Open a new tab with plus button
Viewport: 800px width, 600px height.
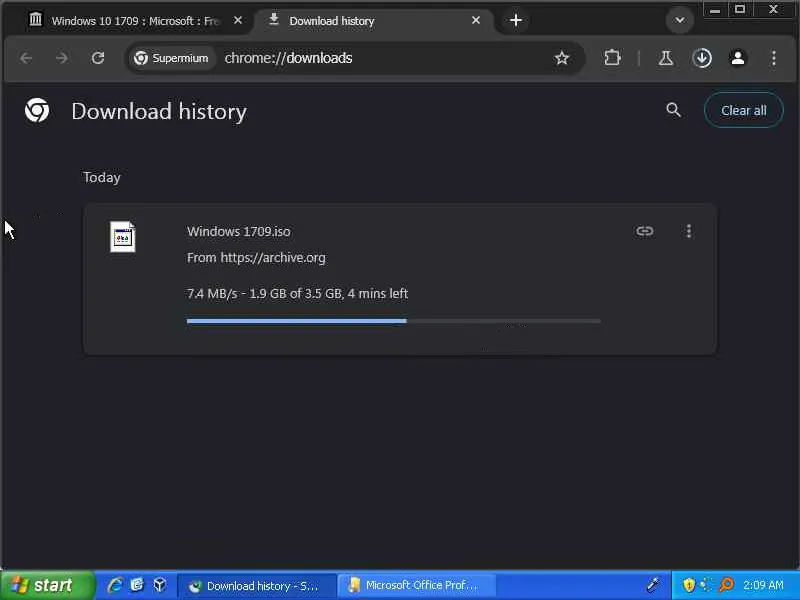pyautogui.click(x=516, y=20)
